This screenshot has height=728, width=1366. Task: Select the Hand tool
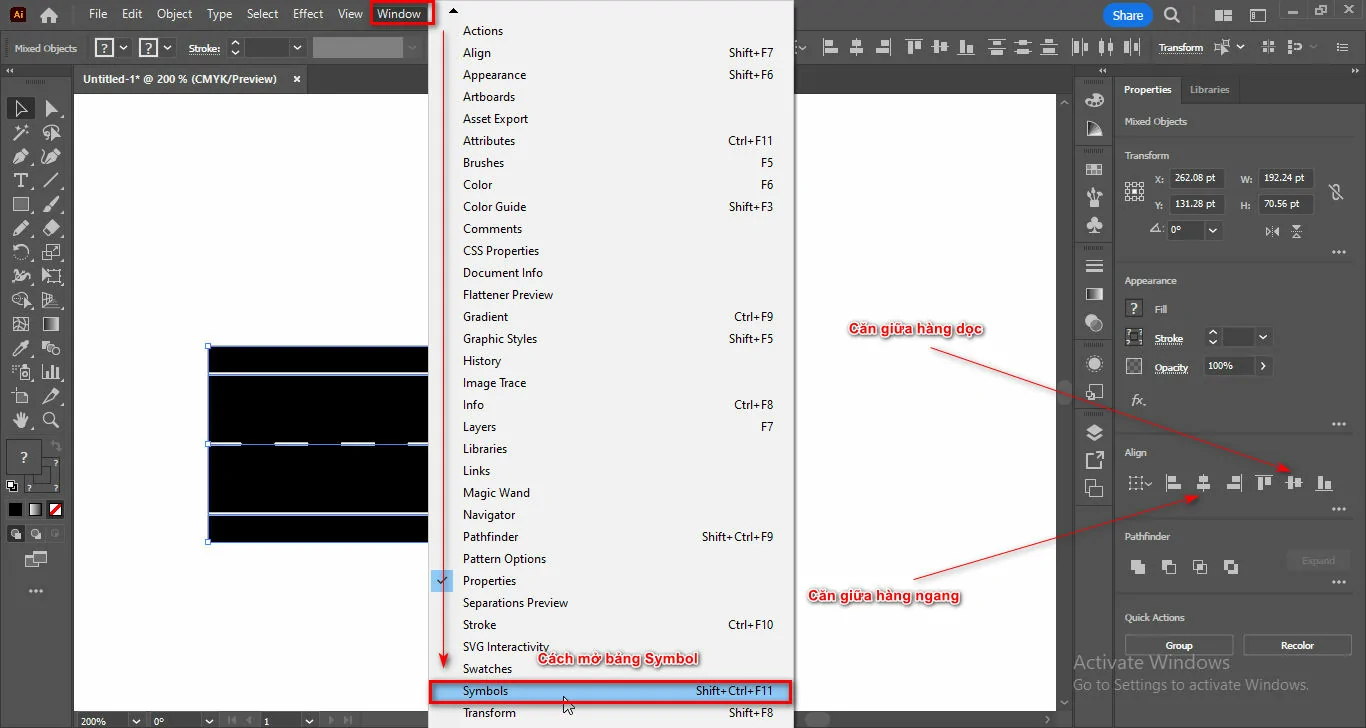tap(20, 420)
